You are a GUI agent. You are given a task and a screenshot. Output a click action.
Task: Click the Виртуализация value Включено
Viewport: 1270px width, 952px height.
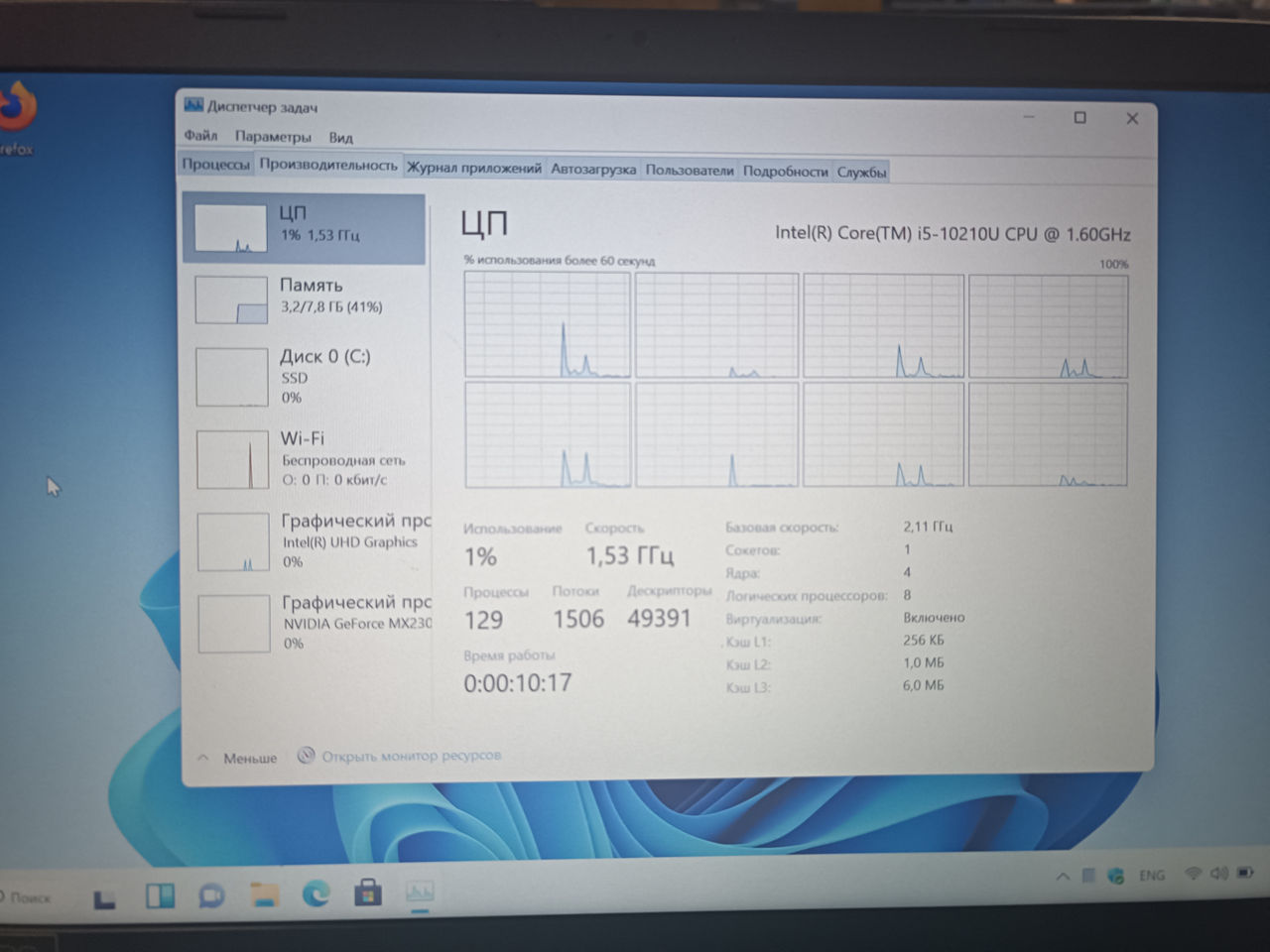934,617
